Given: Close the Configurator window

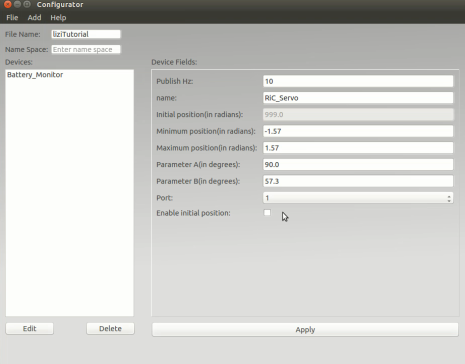Looking at the screenshot, I should (x=7, y=4).
